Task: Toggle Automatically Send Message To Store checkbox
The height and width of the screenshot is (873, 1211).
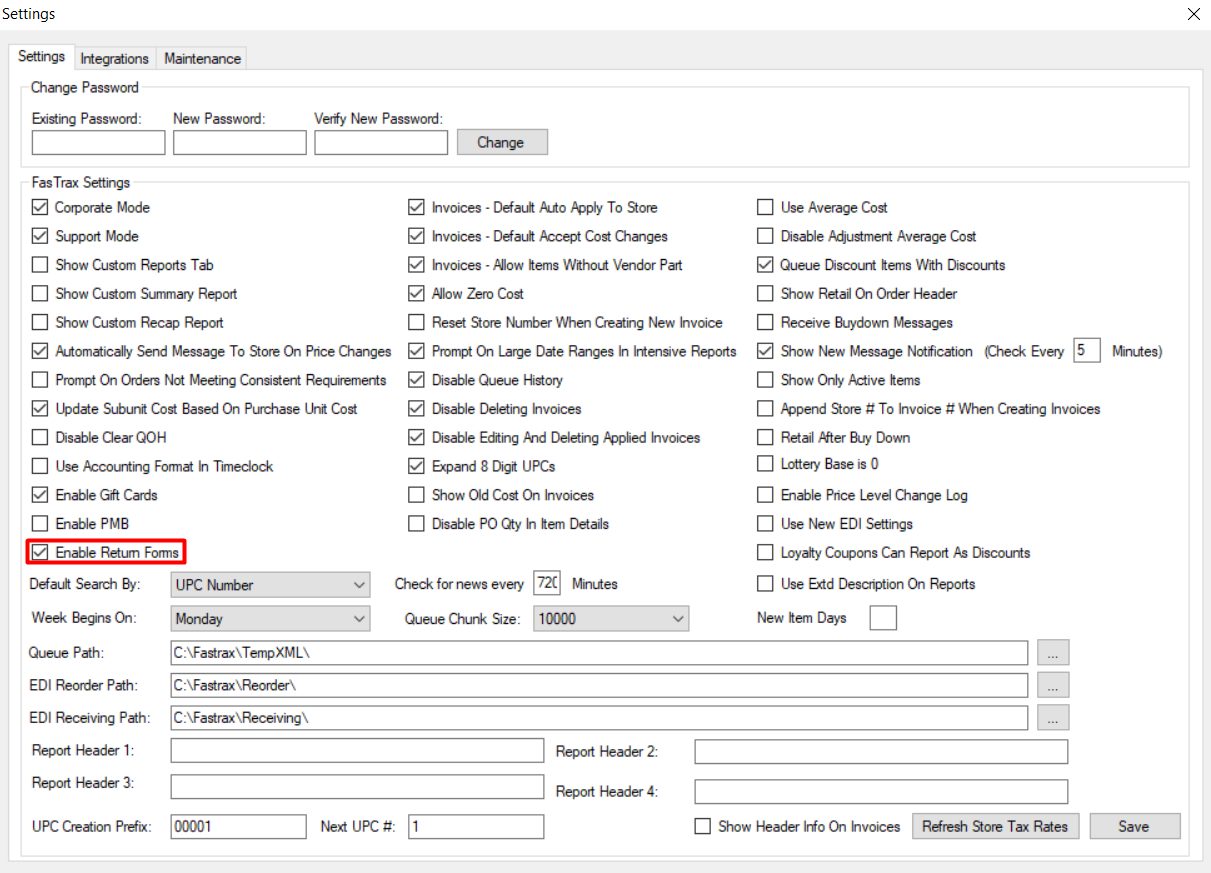Action: coord(40,351)
